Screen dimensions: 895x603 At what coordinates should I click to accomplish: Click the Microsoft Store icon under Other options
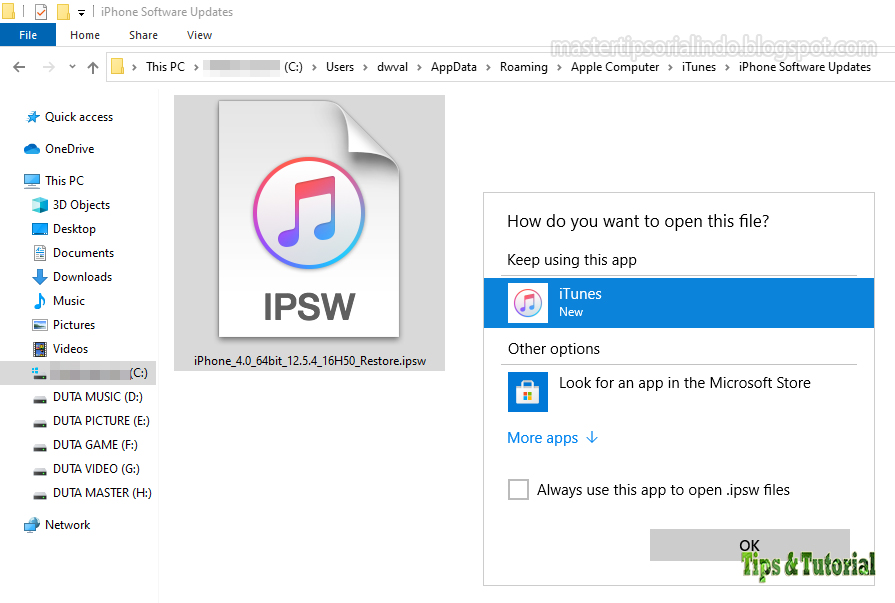coord(527,391)
